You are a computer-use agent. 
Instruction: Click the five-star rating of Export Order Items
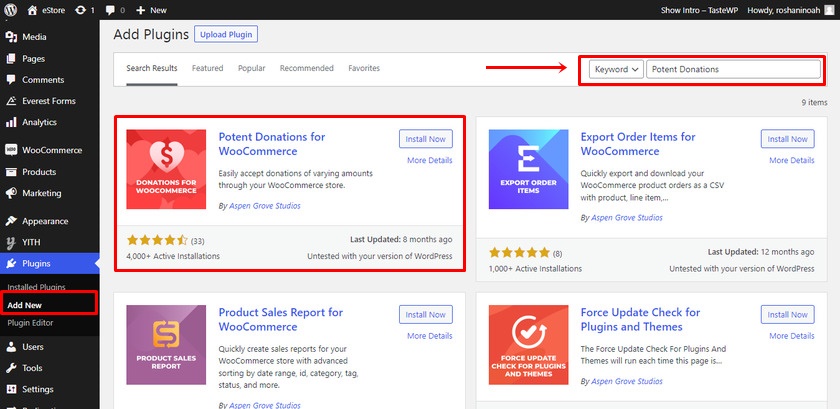pos(519,252)
